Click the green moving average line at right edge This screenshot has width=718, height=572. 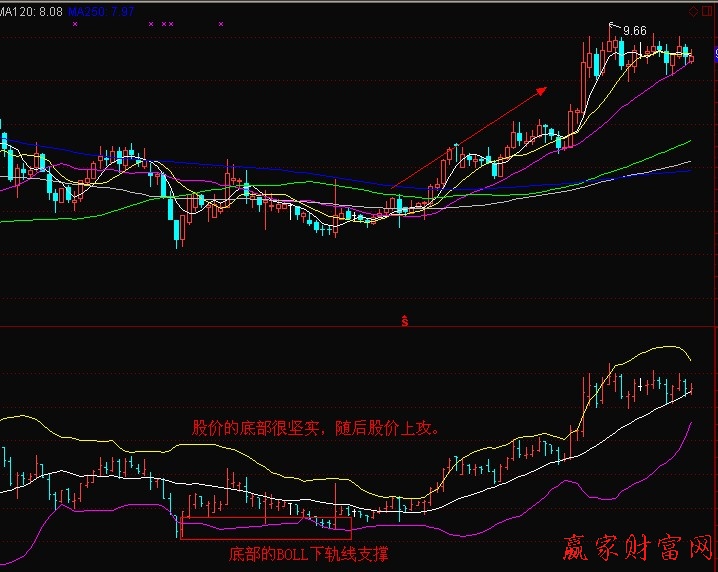[x=688, y=142]
